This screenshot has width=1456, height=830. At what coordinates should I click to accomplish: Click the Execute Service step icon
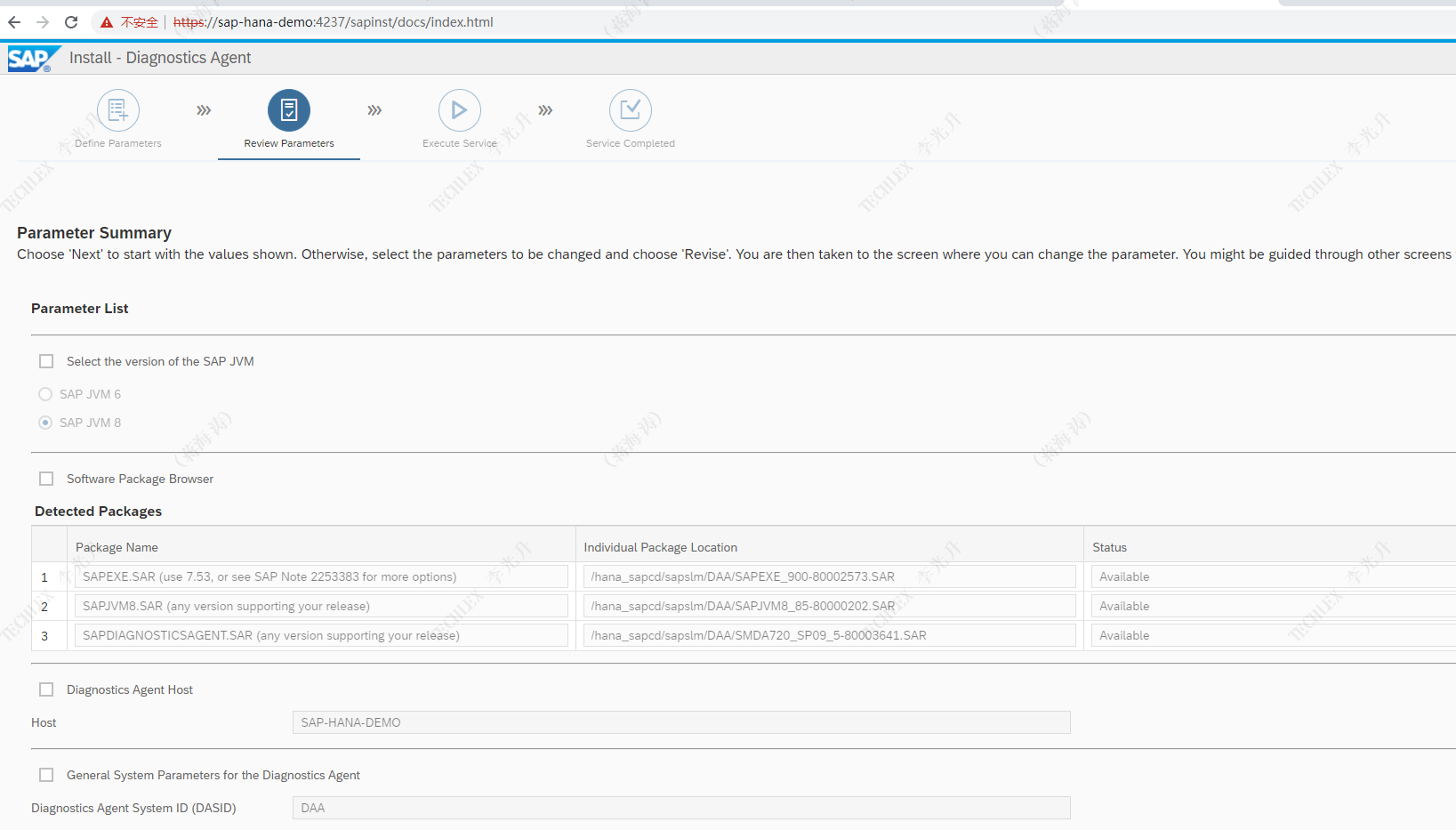460,110
